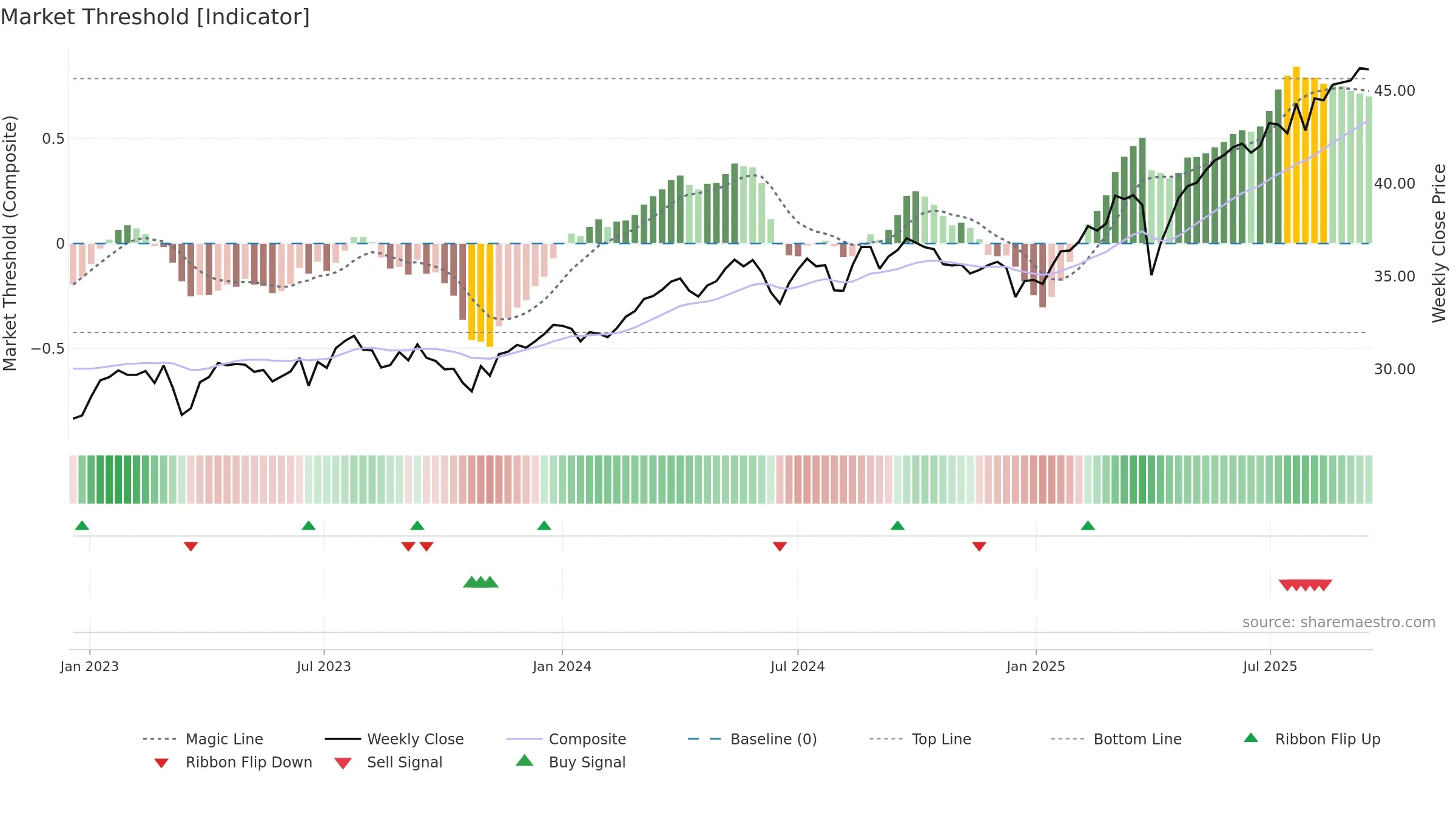
Task: Click the Weekly Close Price axis title
Action: coord(1439,243)
